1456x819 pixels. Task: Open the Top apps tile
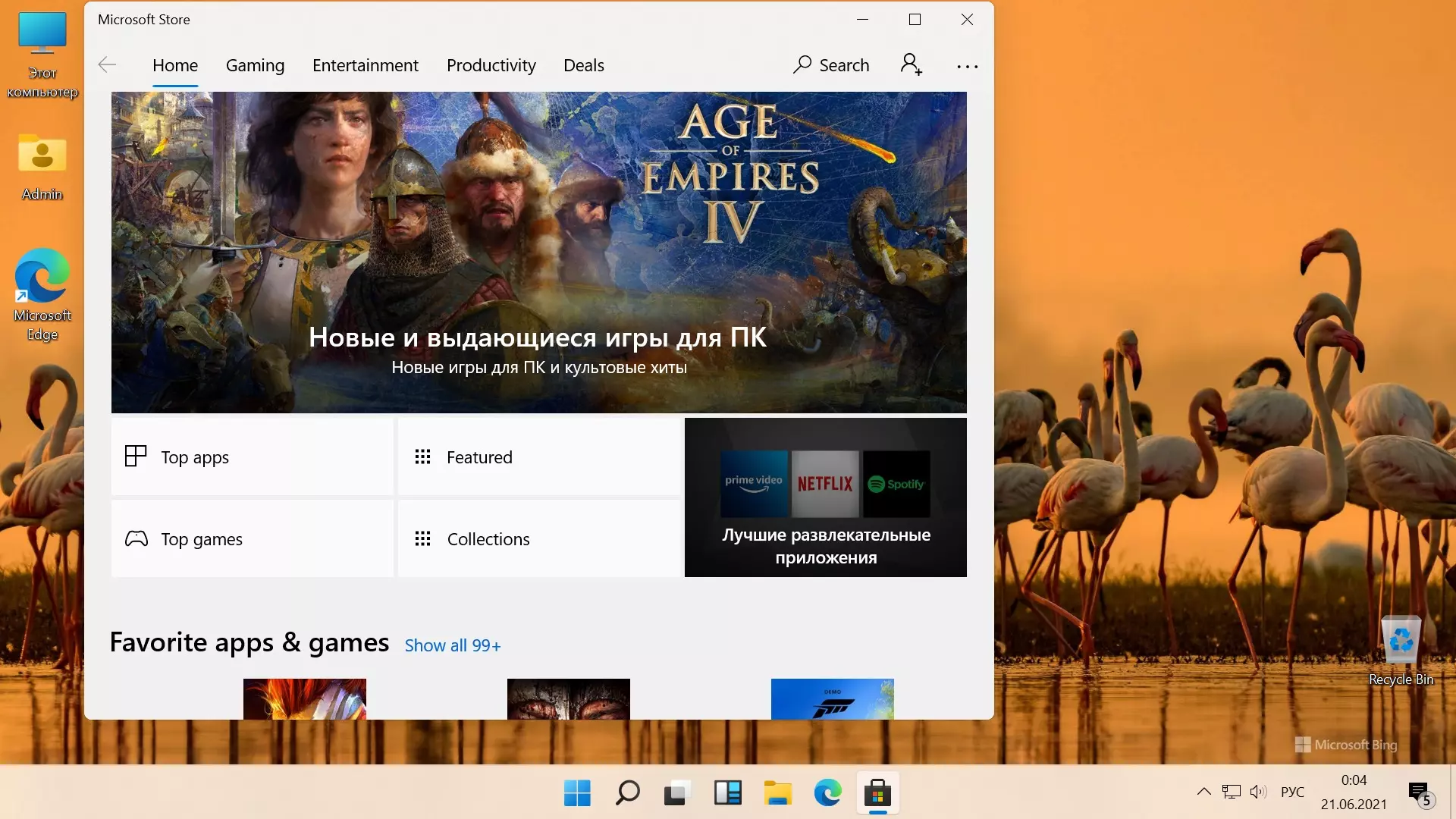point(252,457)
